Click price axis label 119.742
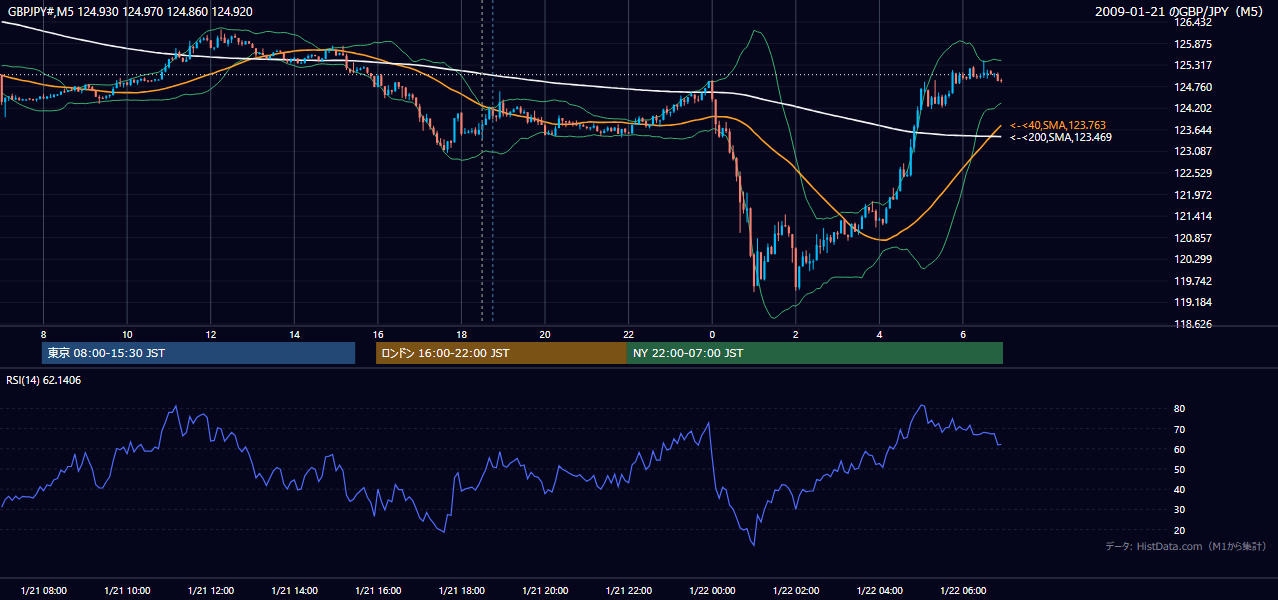The width and height of the screenshot is (1278, 600). (1193, 281)
